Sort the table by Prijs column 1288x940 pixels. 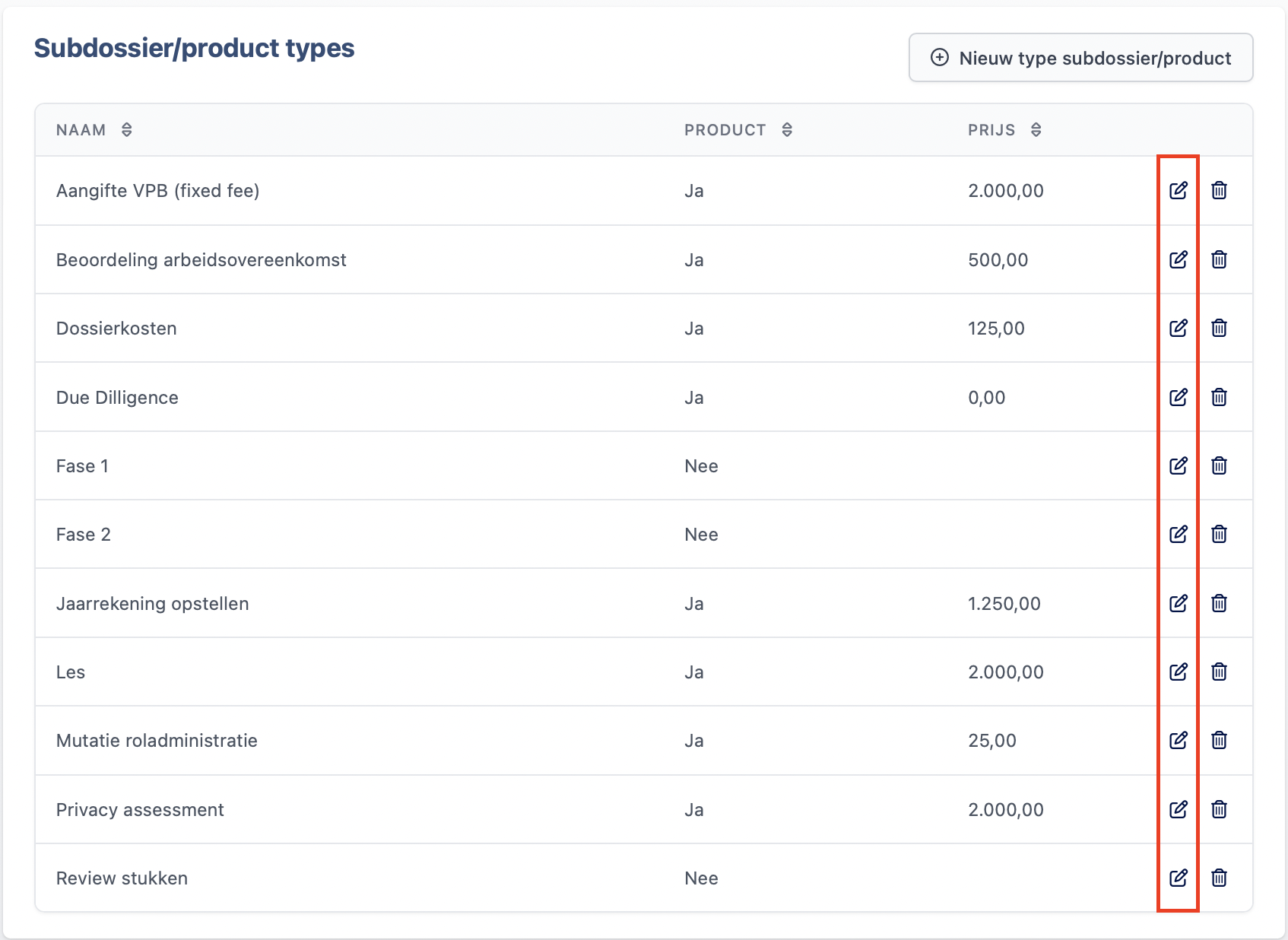coord(1036,130)
